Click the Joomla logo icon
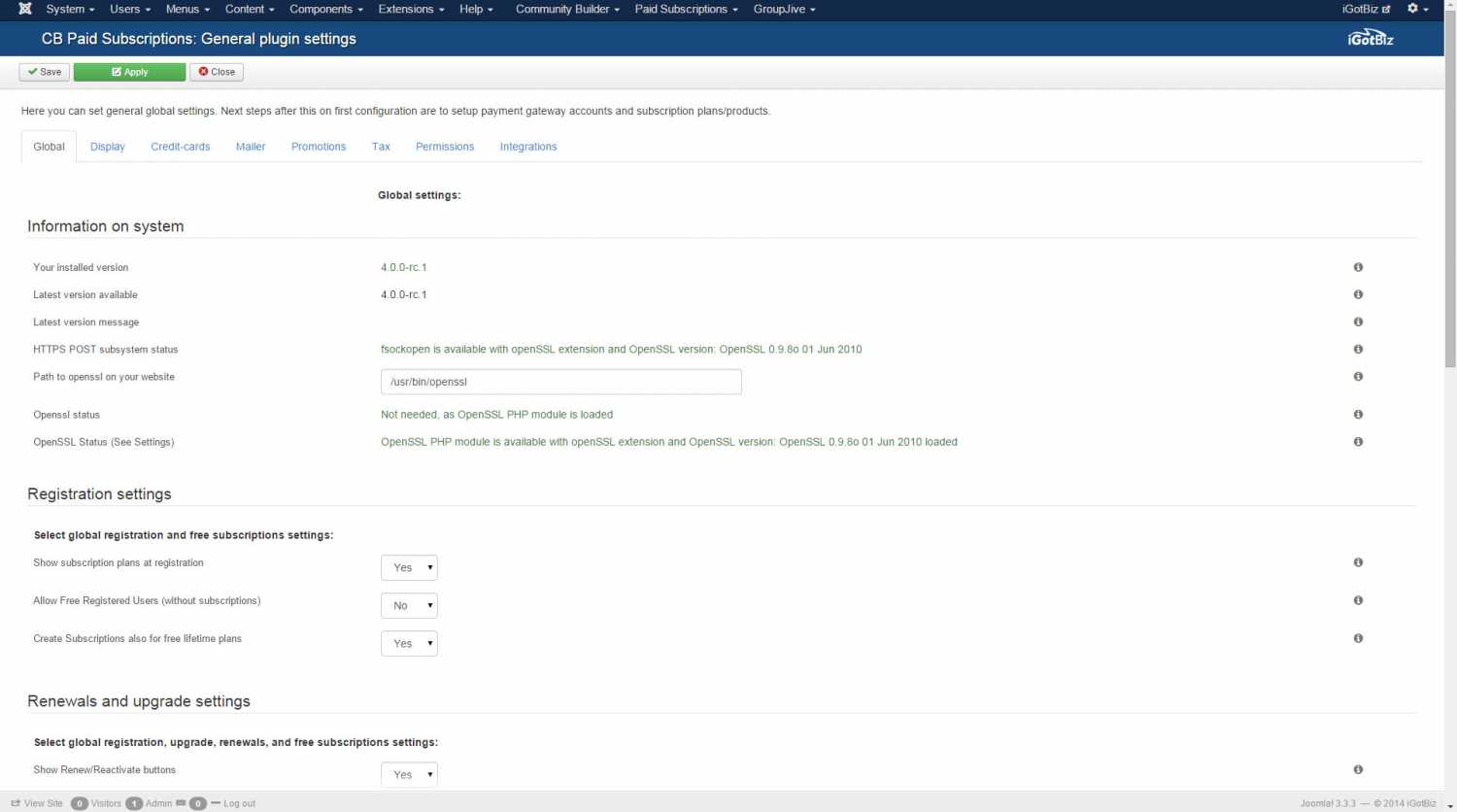The height and width of the screenshot is (812, 1457). (25, 9)
